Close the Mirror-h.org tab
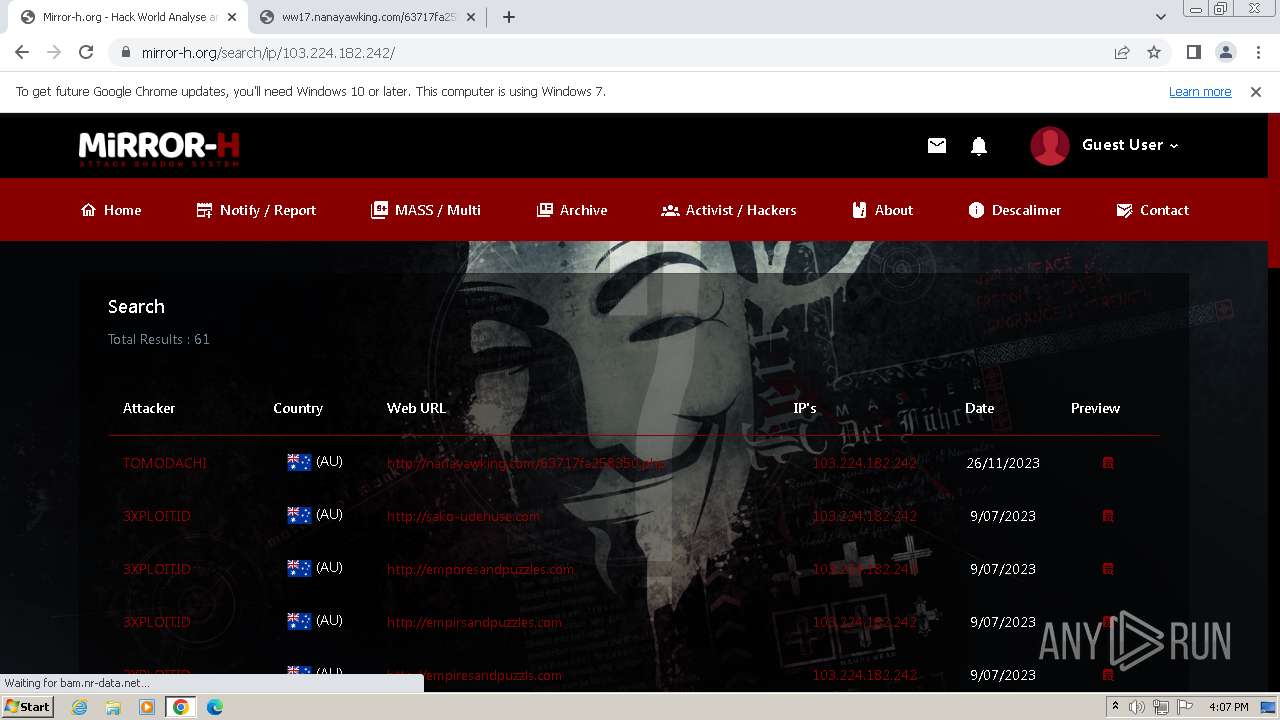 [232, 17]
